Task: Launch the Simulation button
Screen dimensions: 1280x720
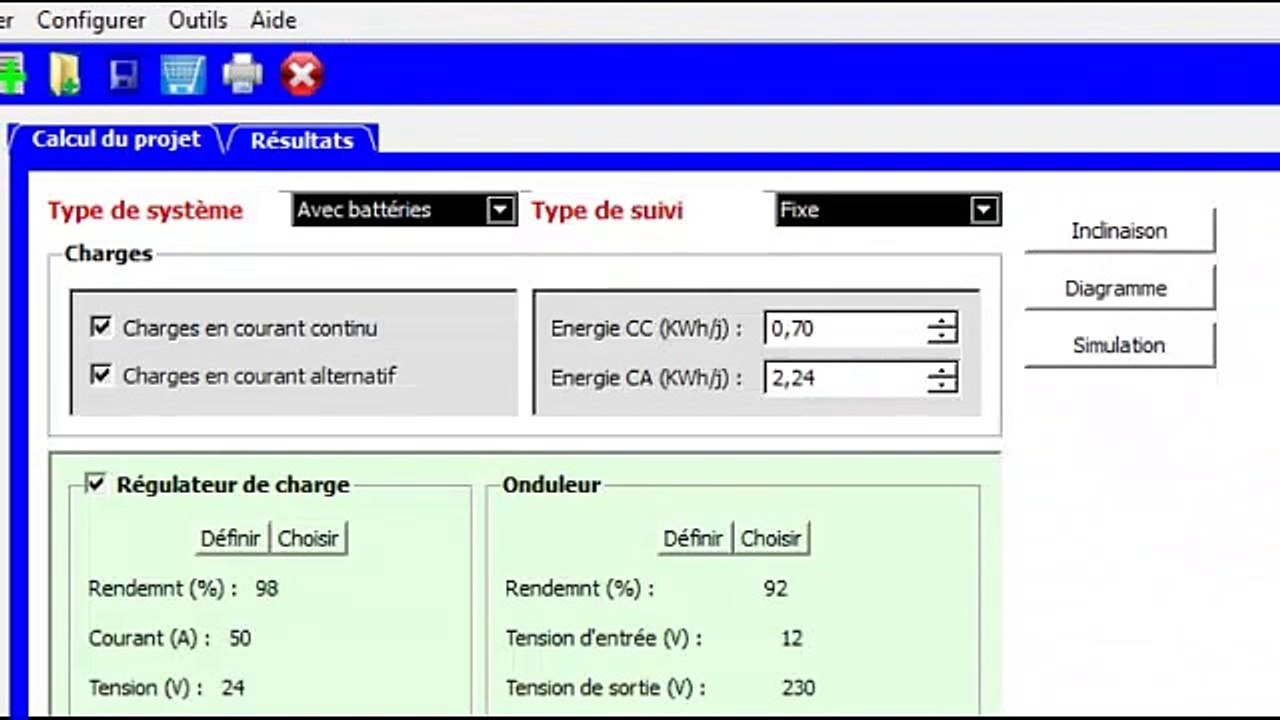Action: 1119,345
